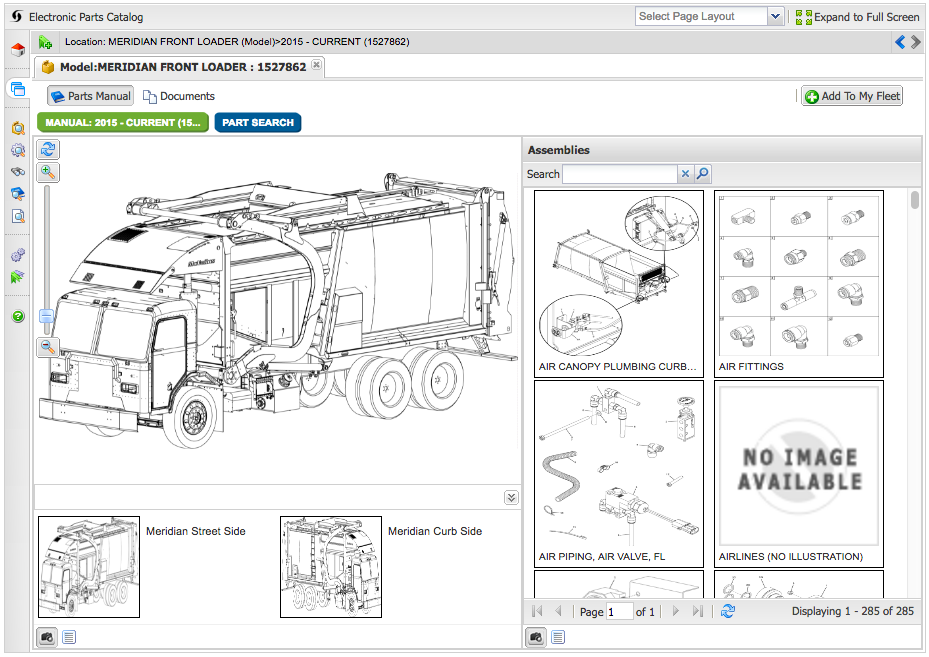Viewport: 929px width, 657px height.
Task: Select the stacked windows icon in the sidebar
Action: [x=18, y=89]
